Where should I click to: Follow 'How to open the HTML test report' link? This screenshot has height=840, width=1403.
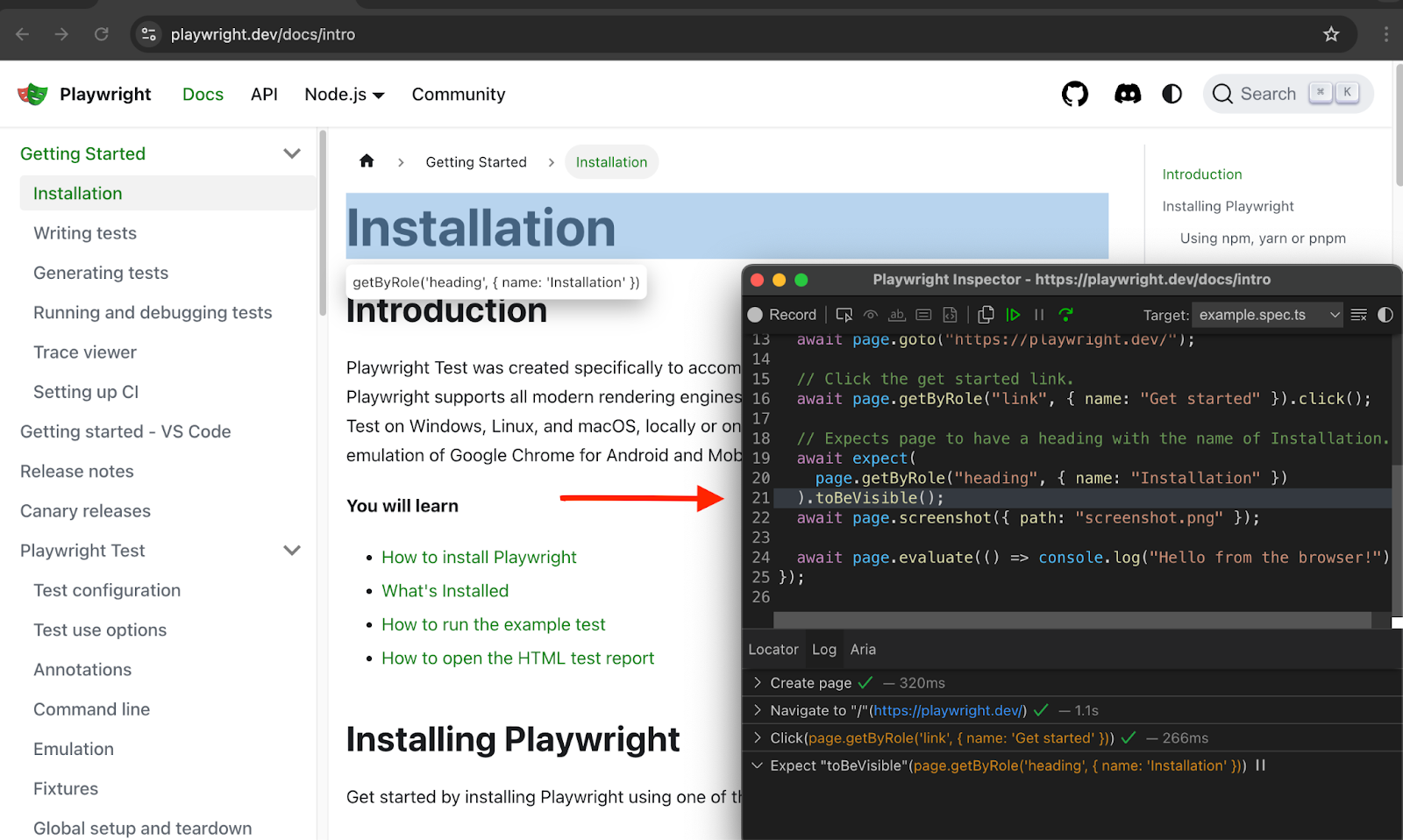coord(517,658)
